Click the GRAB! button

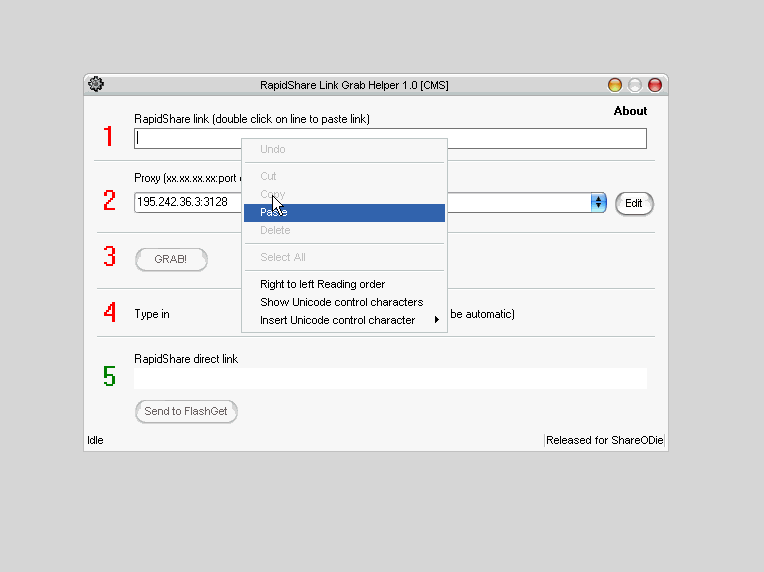(x=171, y=259)
